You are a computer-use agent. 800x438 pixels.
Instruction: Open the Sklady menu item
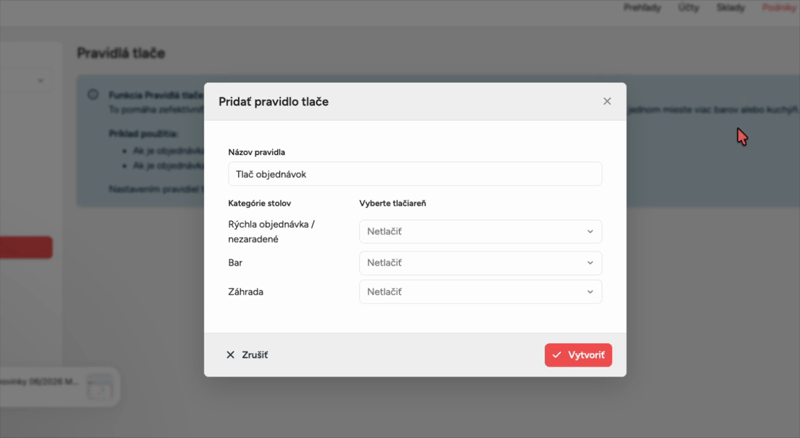coord(731,8)
